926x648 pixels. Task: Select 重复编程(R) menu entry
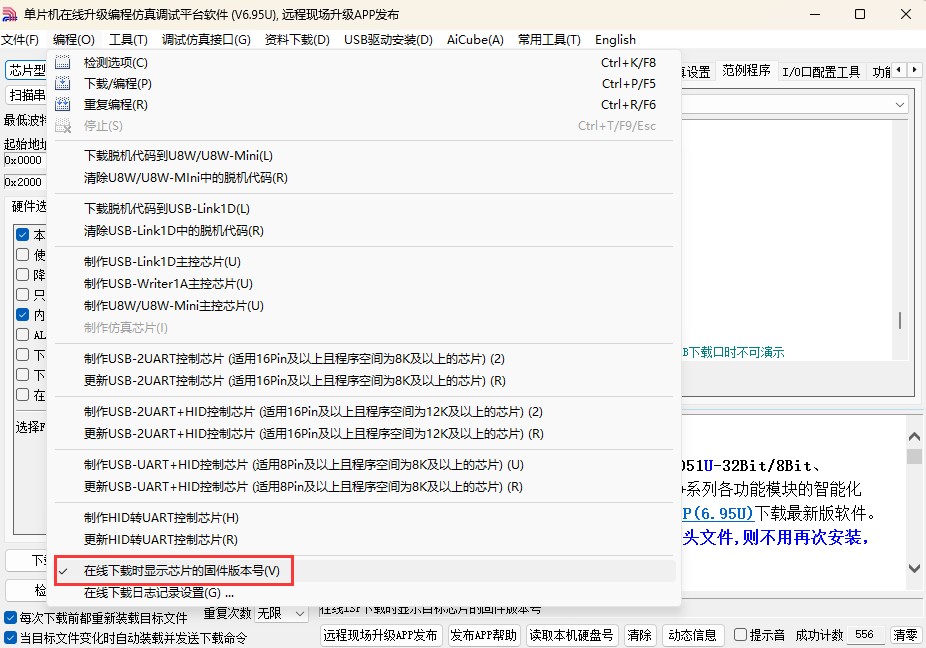[x=365, y=105]
